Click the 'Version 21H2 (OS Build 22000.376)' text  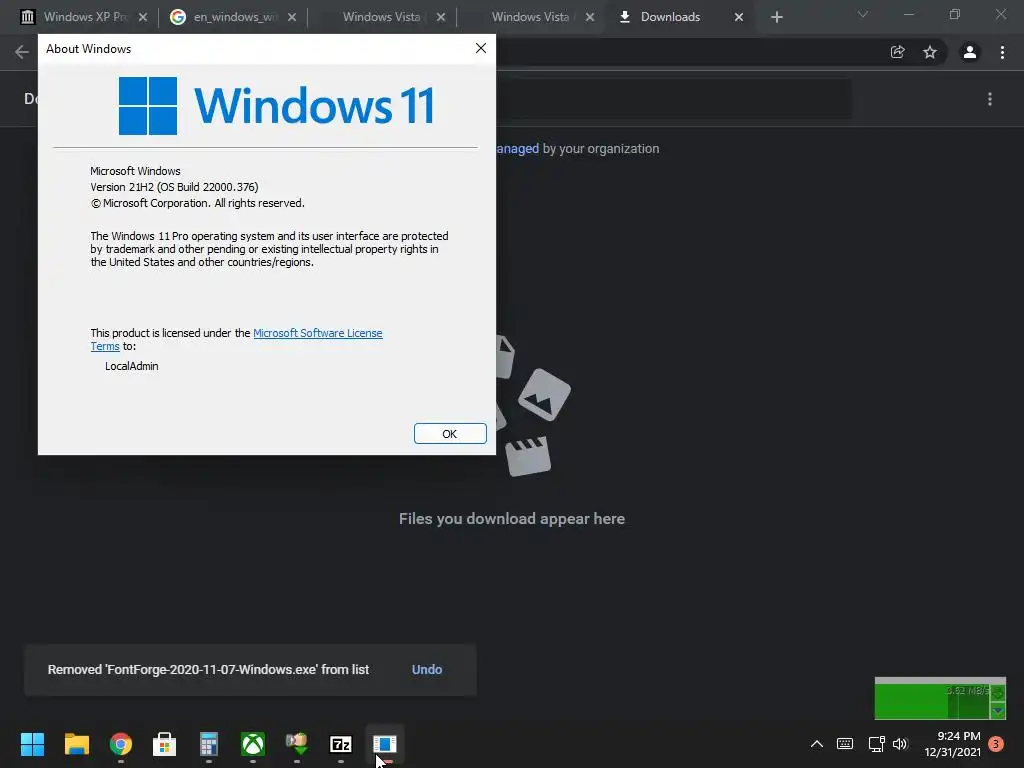tap(174, 187)
